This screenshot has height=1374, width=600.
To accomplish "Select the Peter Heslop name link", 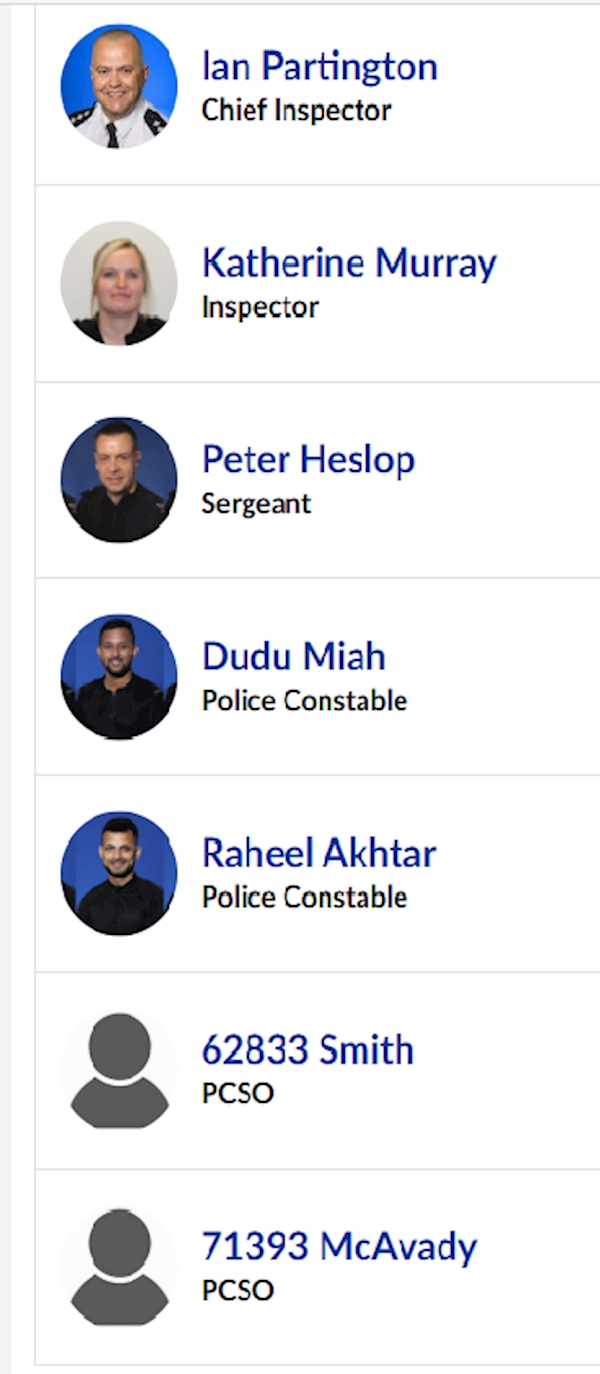I will (x=308, y=460).
